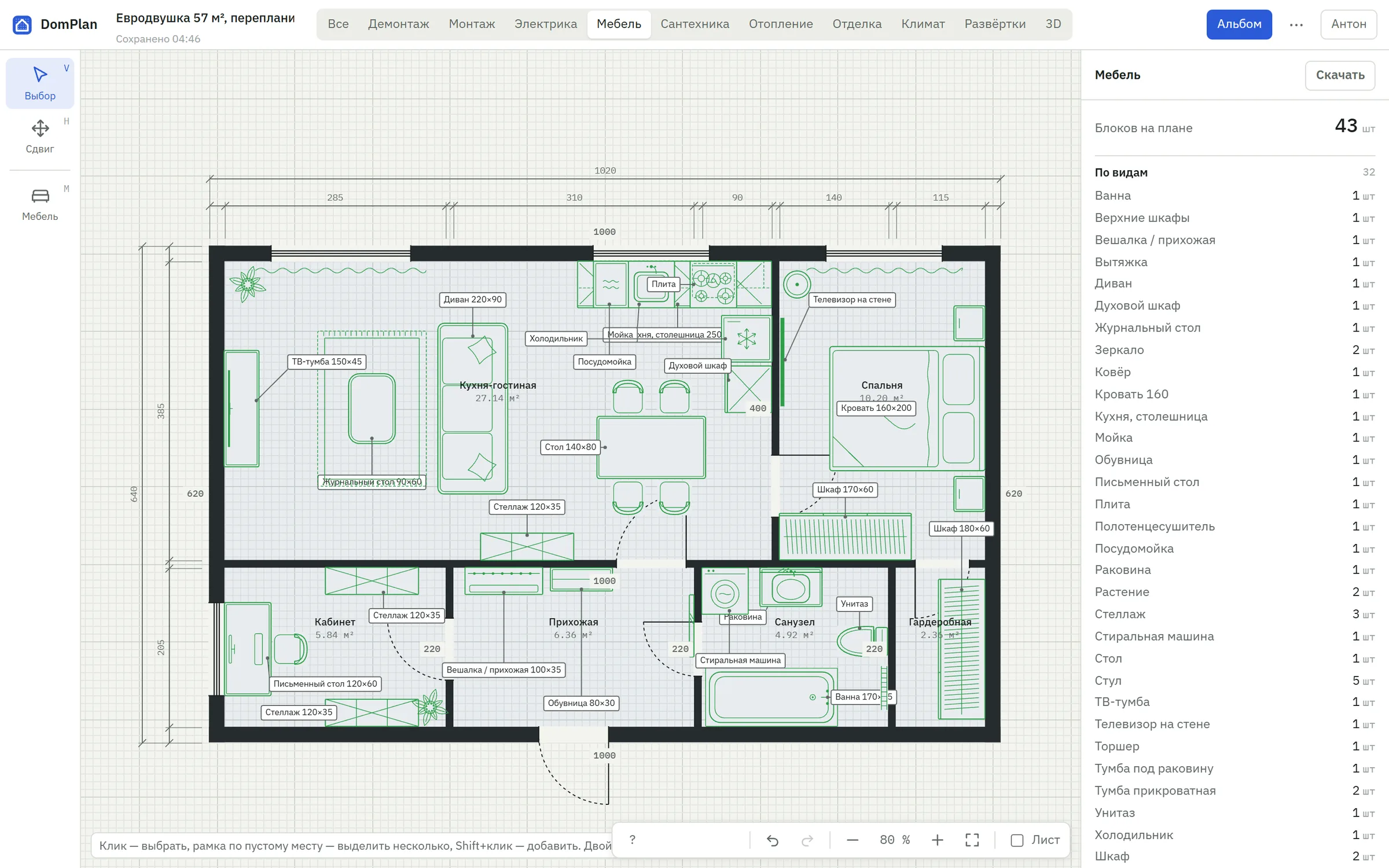Select the Кровать 160×200 label
This screenshot has width=1389, height=868.
coord(876,409)
